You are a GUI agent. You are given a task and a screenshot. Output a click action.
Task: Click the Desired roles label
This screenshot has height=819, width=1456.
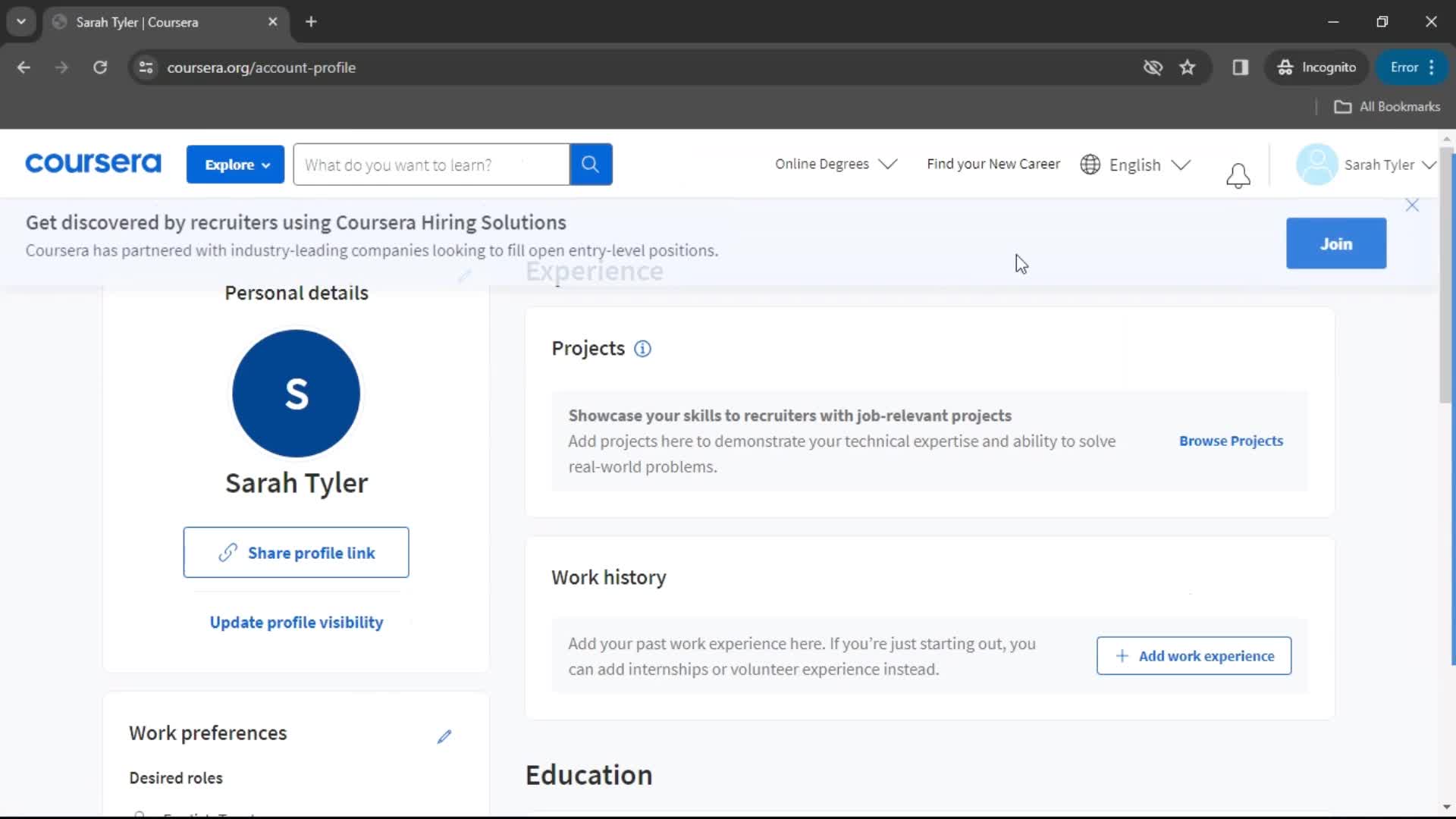coord(176,778)
